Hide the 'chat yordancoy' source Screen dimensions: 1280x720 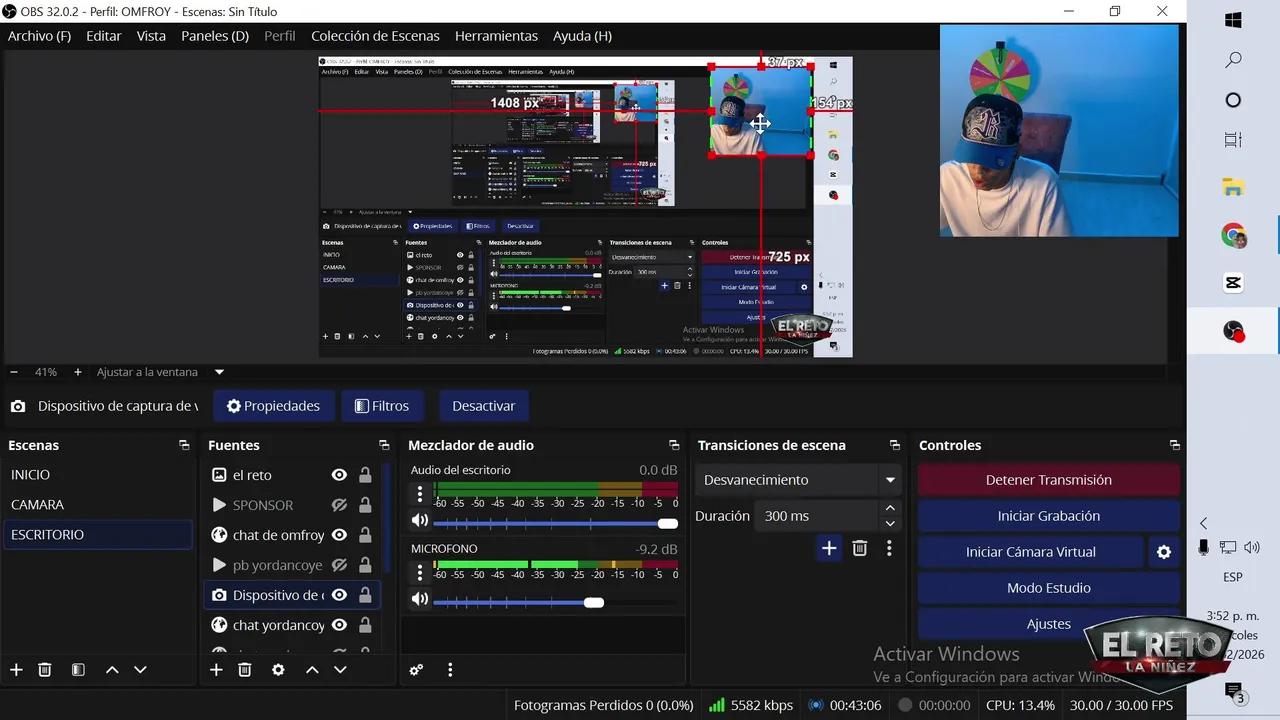coord(339,625)
